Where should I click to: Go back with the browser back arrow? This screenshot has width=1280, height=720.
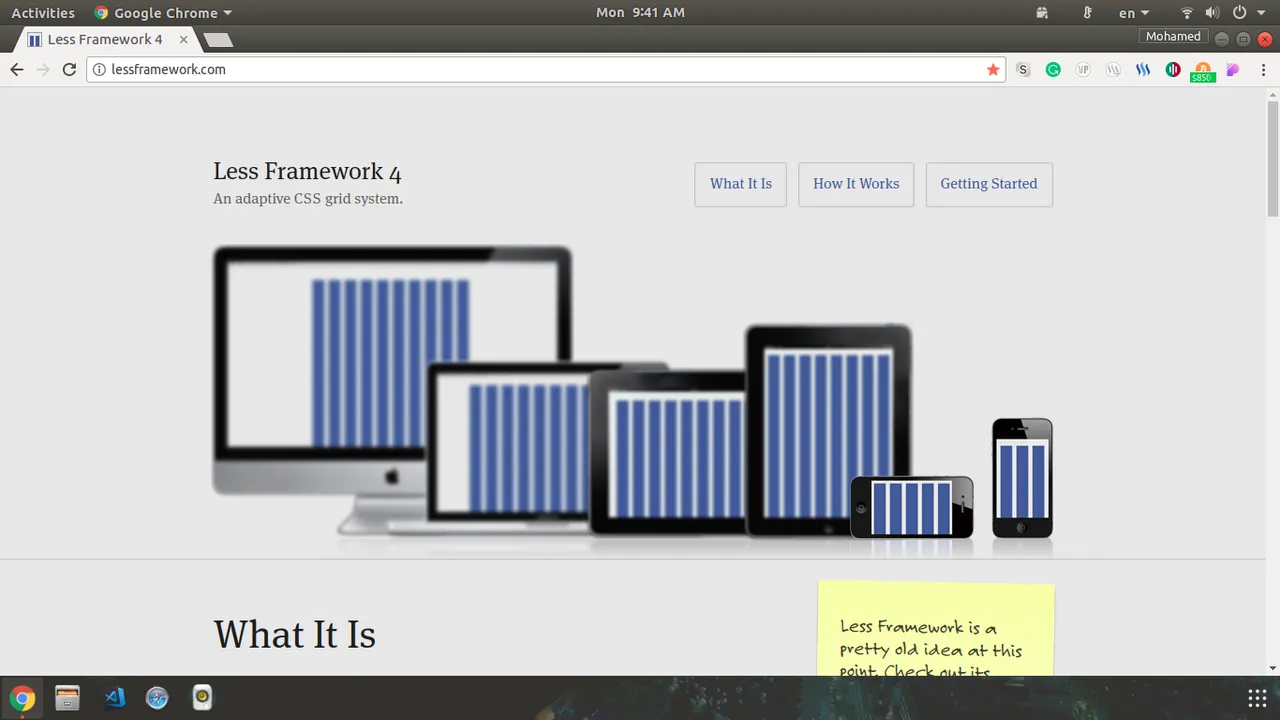click(x=16, y=69)
